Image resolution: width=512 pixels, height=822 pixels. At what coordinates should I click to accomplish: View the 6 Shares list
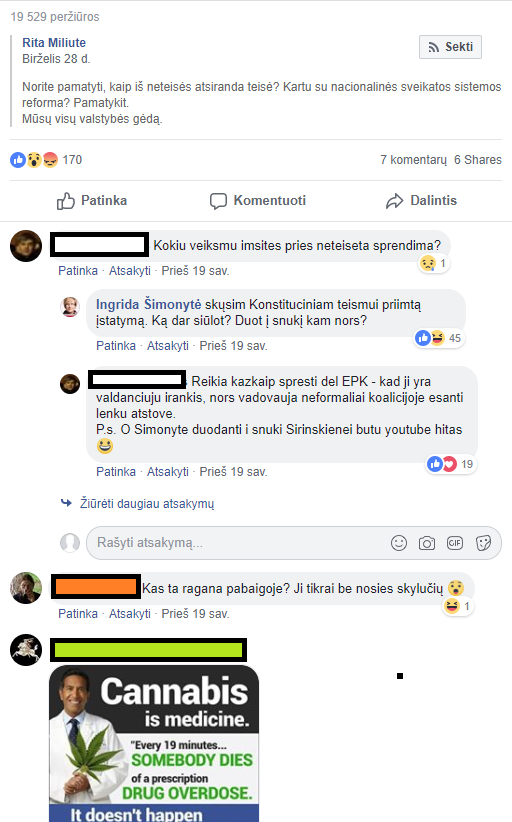point(477,160)
